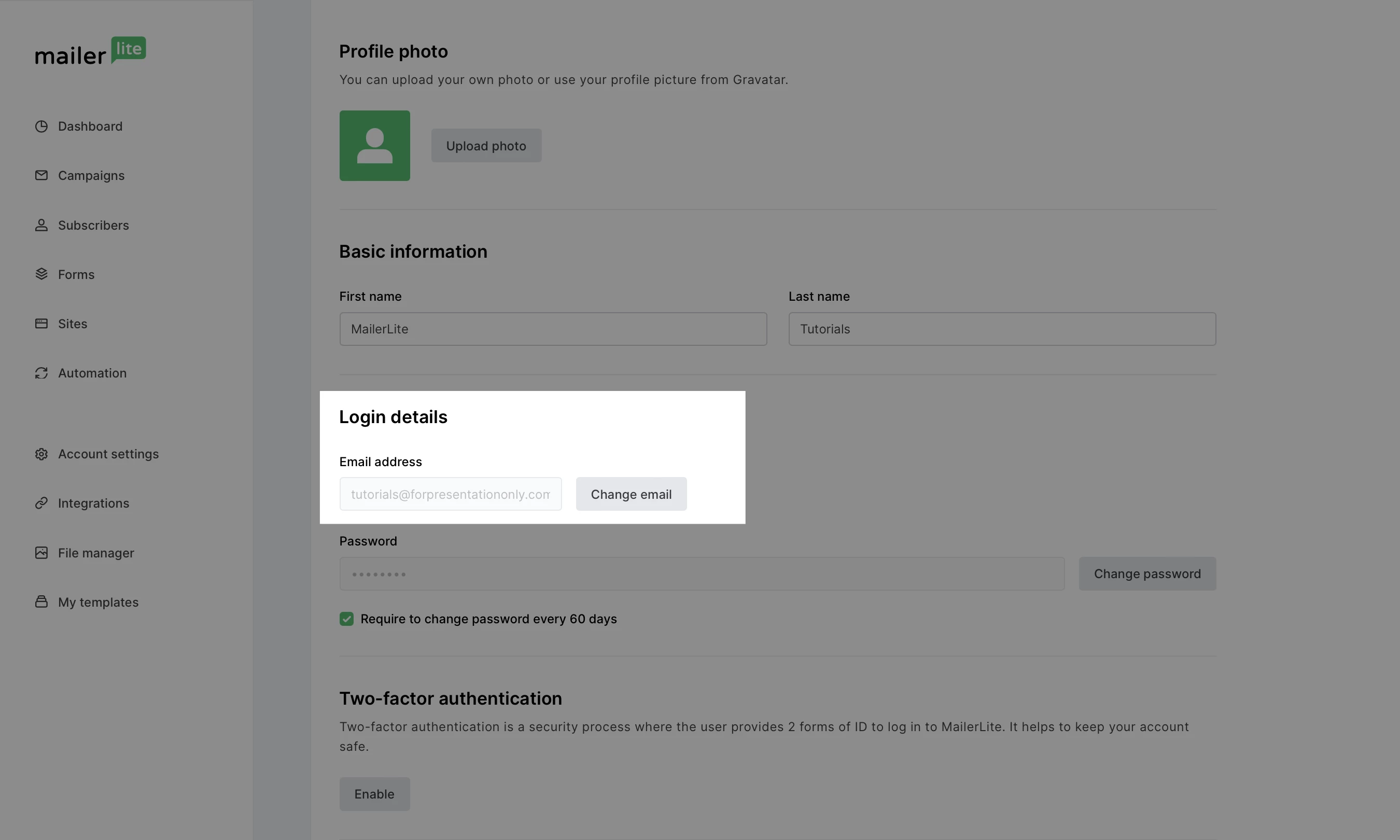This screenshot has width=1400, height=840.
Task: Click the First name input field
Action: 553,329
